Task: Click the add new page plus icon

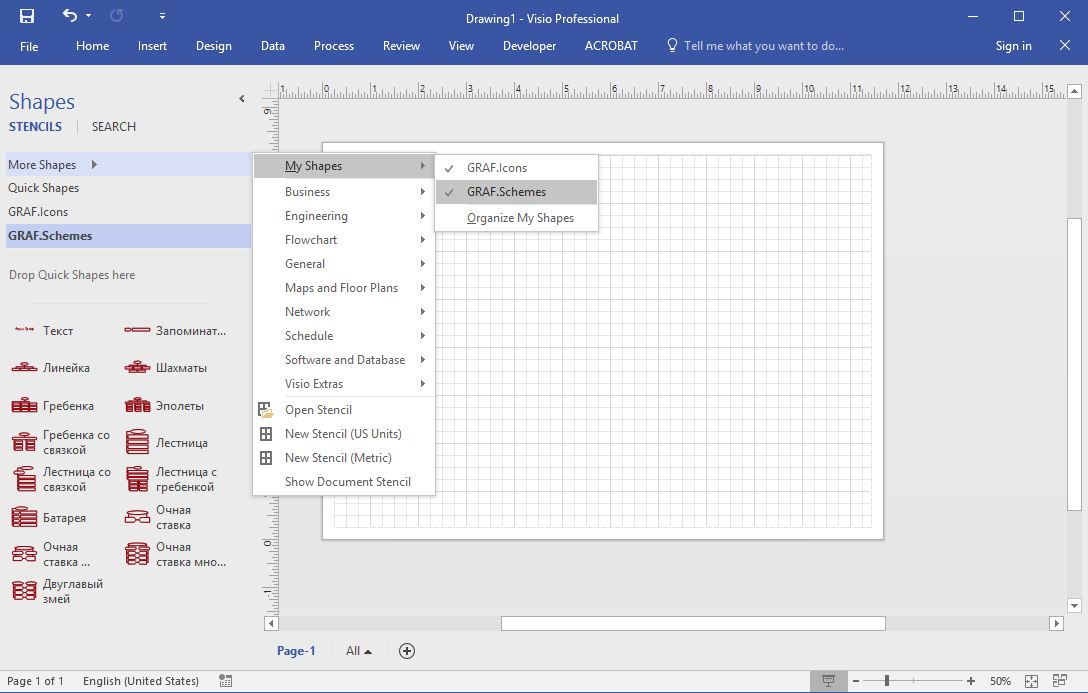Action: point(407,651)
